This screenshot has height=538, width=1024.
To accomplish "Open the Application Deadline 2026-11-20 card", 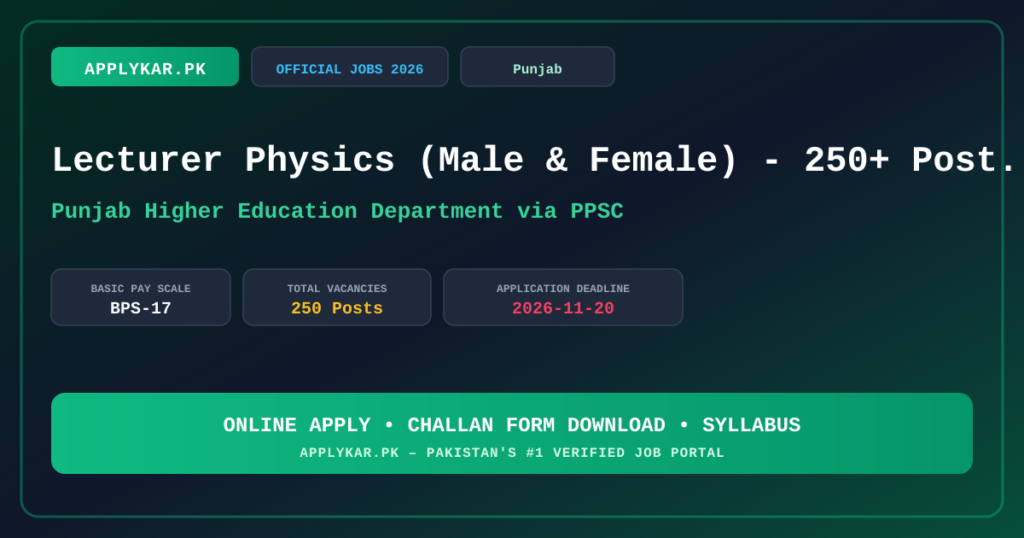I will [563, 297].
